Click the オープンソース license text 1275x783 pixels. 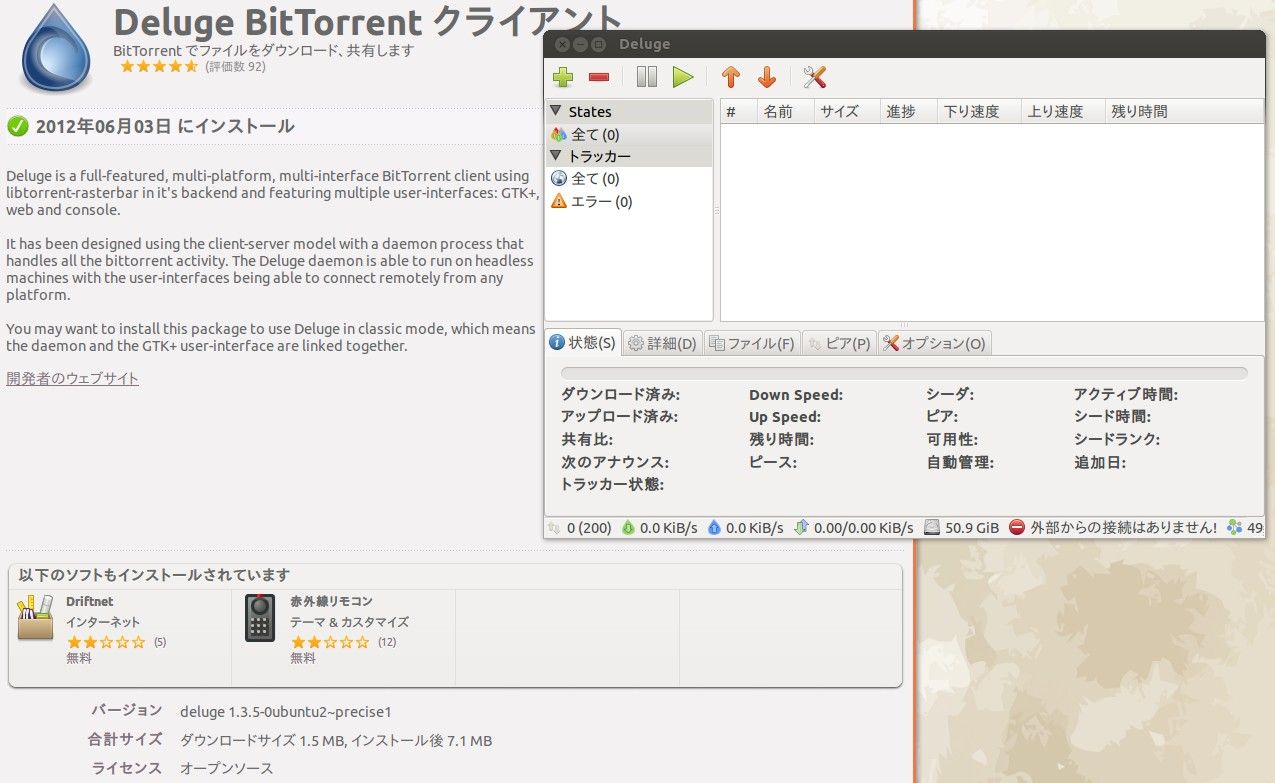[226, 768]
